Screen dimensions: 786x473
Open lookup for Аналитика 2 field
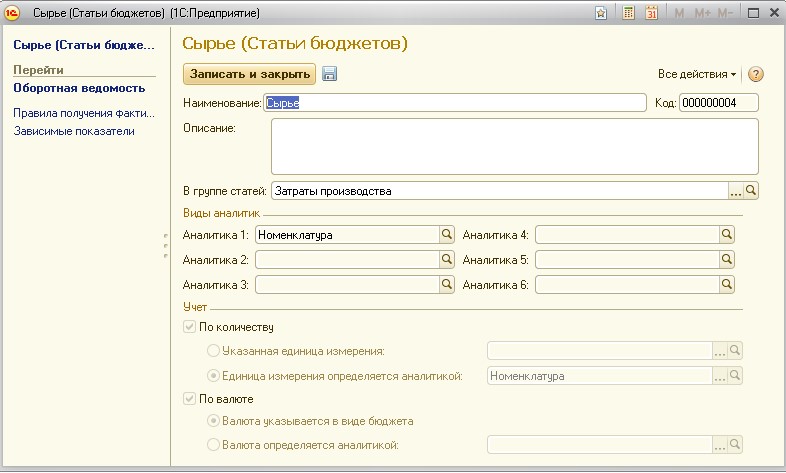click(x=447, y=259)
